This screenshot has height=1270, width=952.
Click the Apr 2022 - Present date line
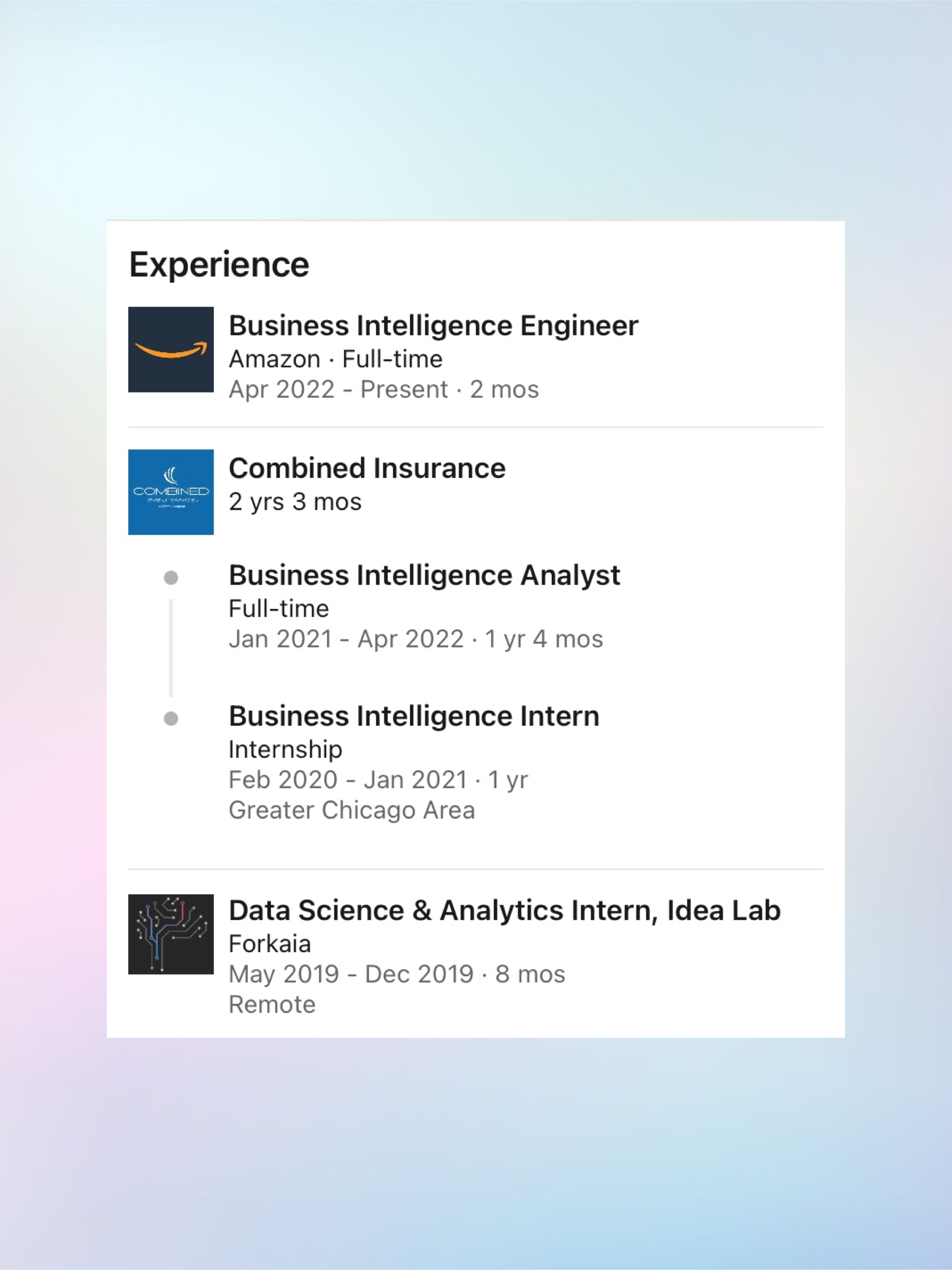click(383, 390)
